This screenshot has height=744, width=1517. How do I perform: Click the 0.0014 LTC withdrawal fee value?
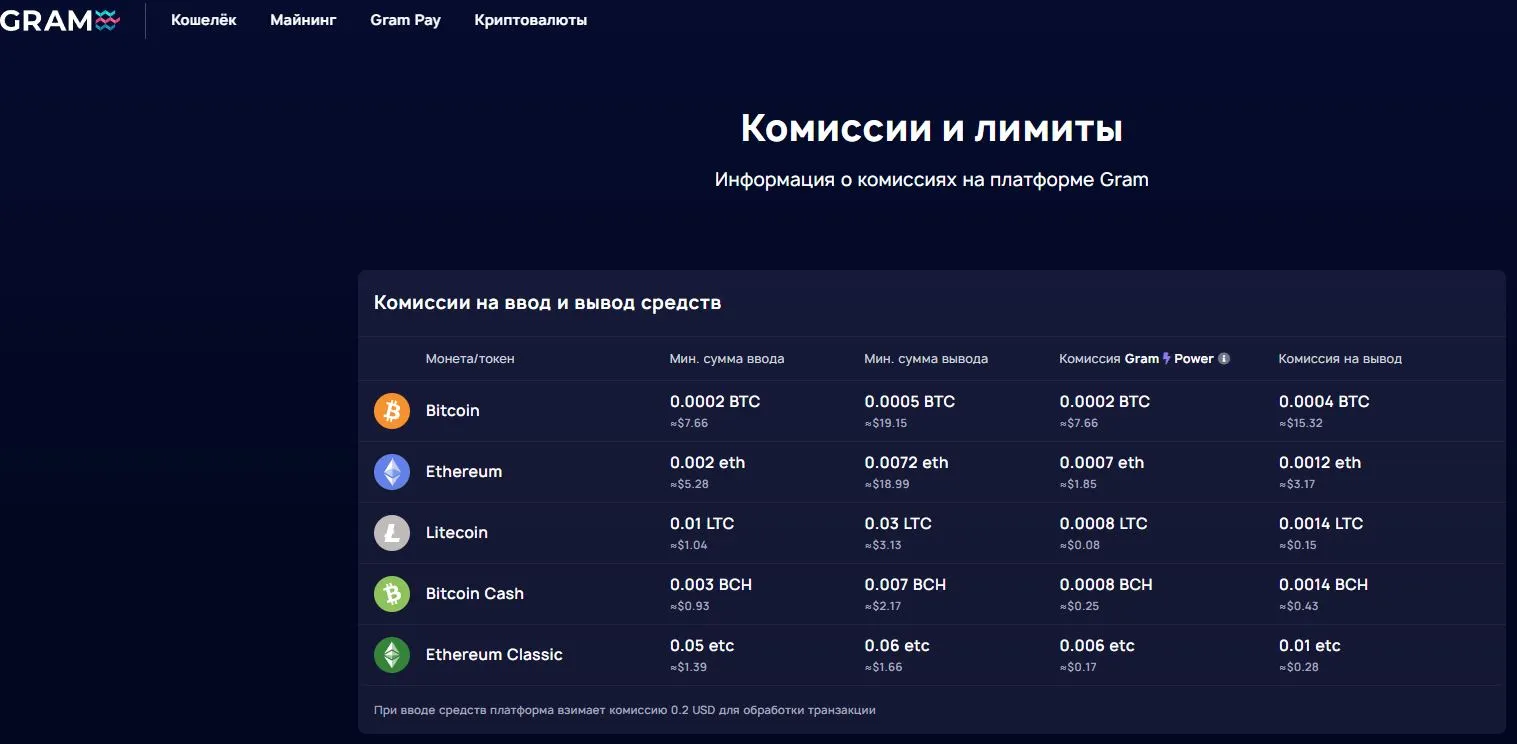tap(1321, 524)
